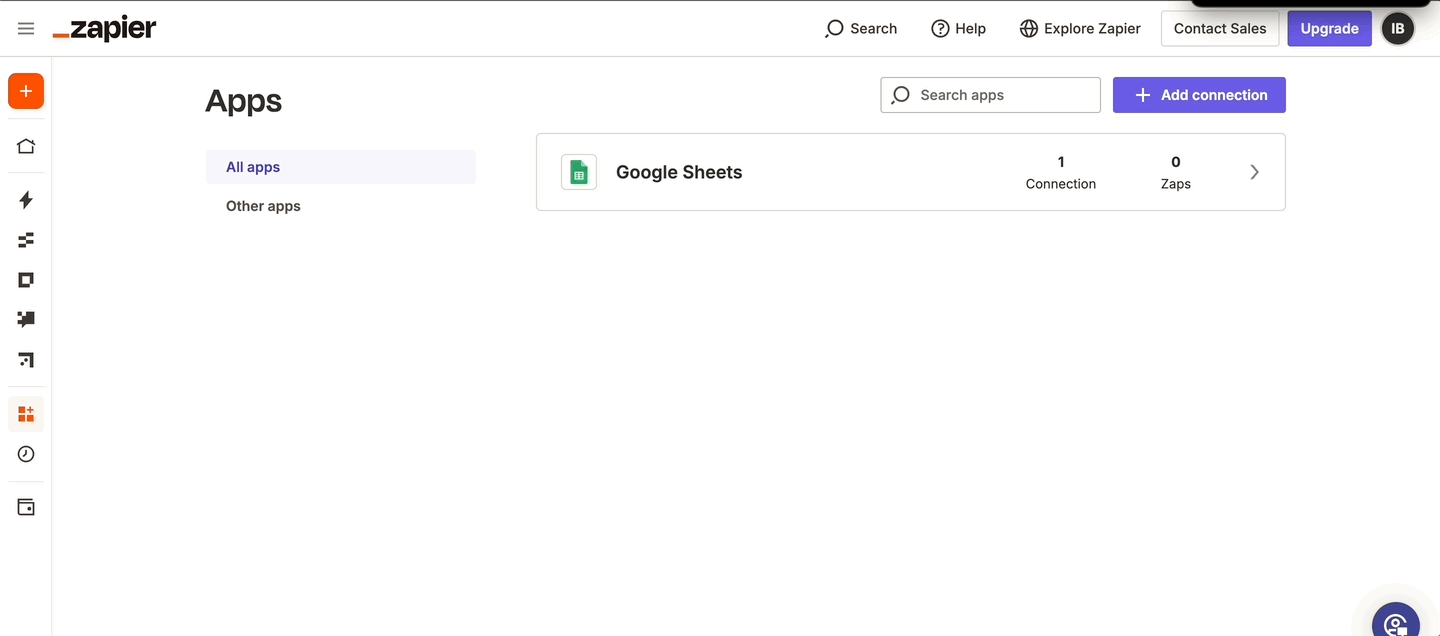1440x636 pixels.
Task: Open the IB account avatar menu
Action: click(1397, 29)
